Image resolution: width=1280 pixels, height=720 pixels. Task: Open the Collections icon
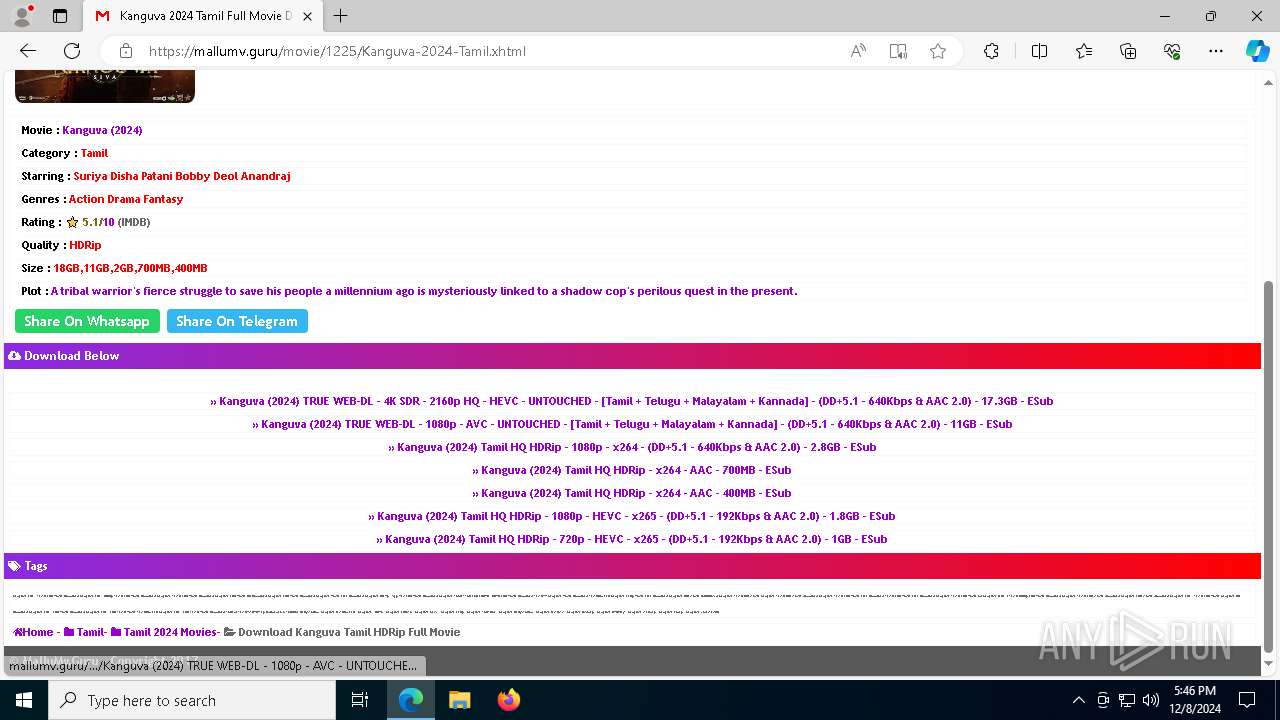[x=1128, y=51]
